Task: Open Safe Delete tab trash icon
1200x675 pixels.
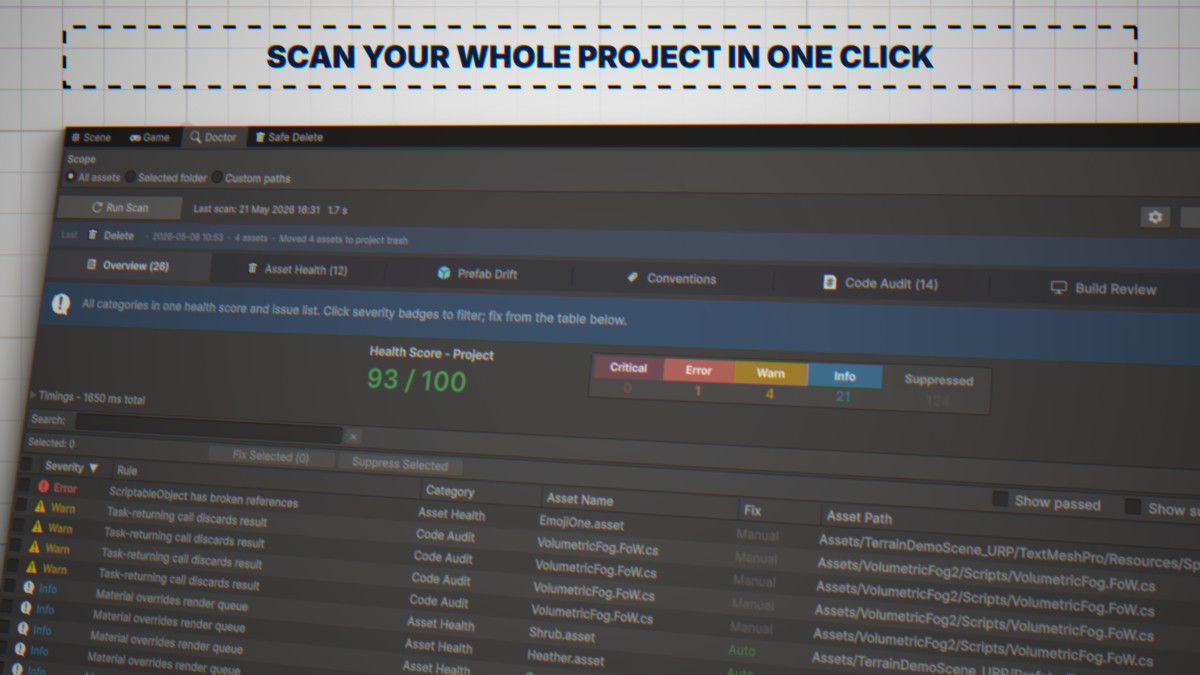Action: [260, 138]
